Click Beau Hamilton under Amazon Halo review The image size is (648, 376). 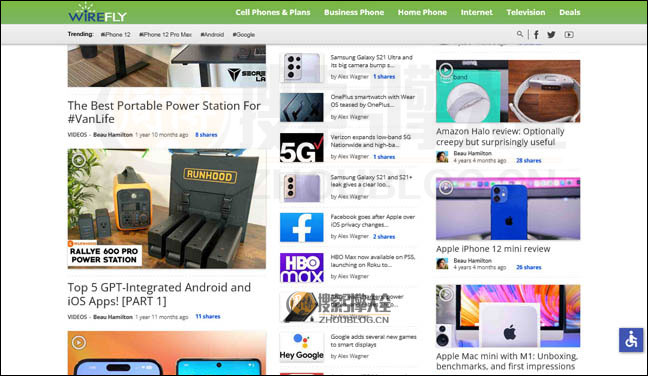(472, 153)
